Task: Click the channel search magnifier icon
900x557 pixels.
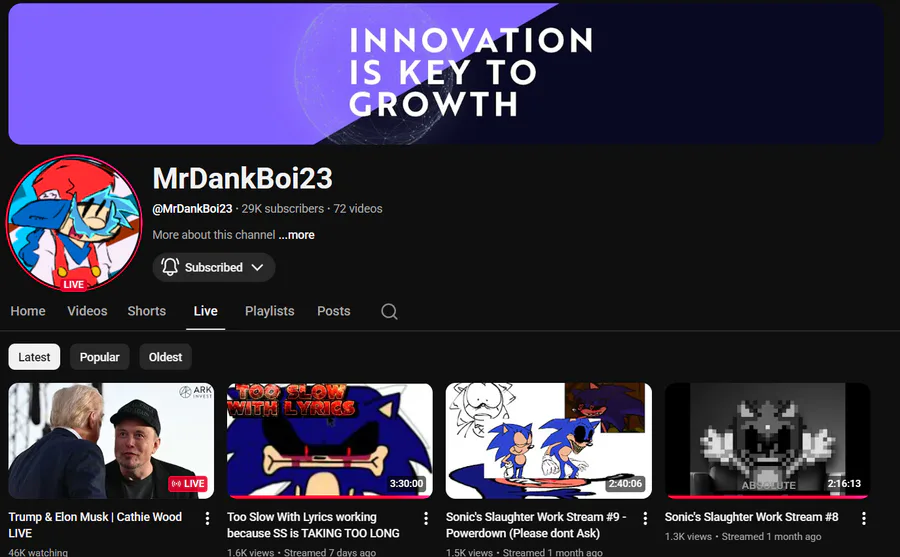Action: point(389,311)
